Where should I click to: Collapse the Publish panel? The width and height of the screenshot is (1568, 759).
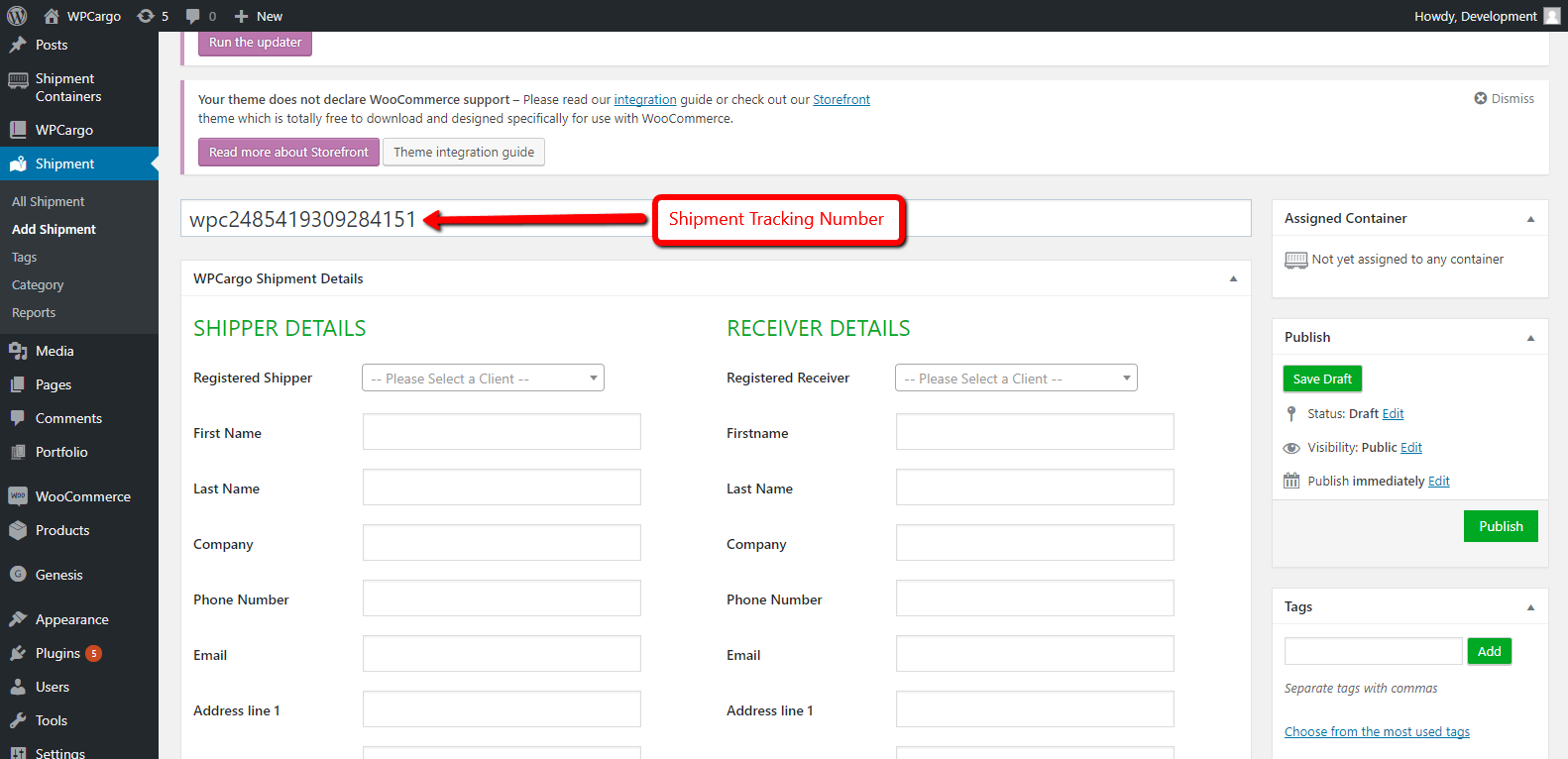tap(1530, 338)
